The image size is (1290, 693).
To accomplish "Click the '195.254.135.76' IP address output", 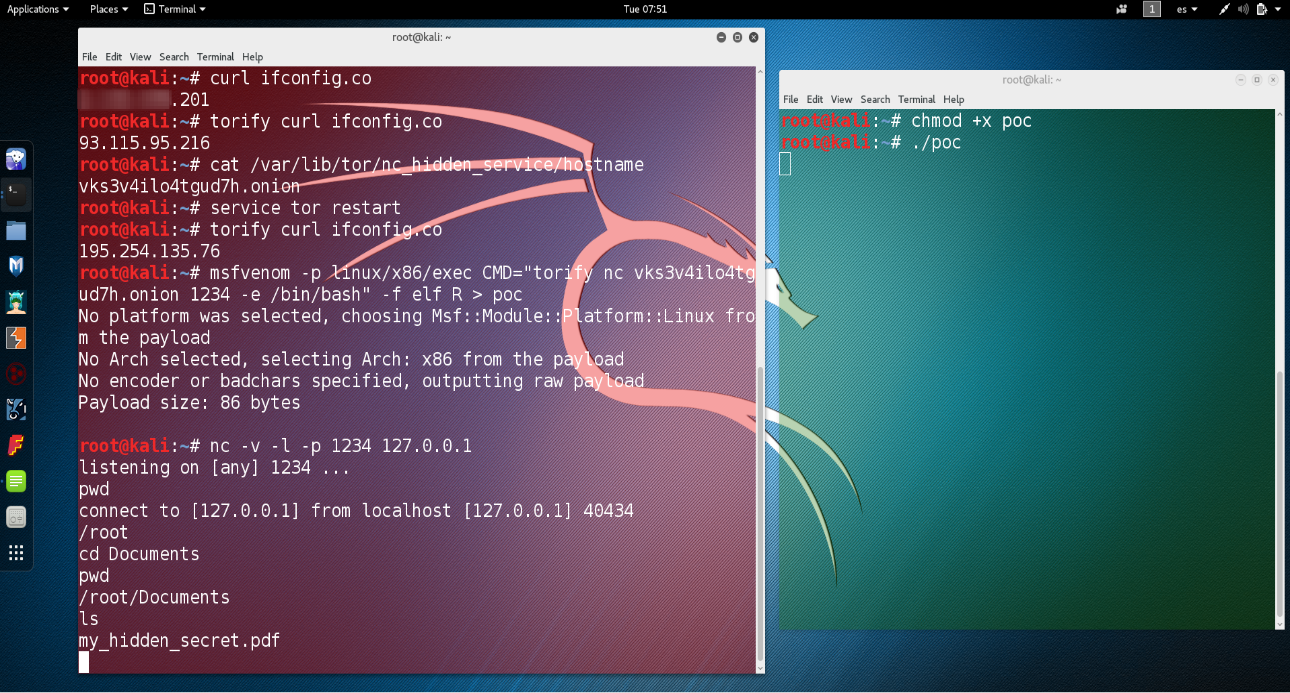I will pos(149,251).
